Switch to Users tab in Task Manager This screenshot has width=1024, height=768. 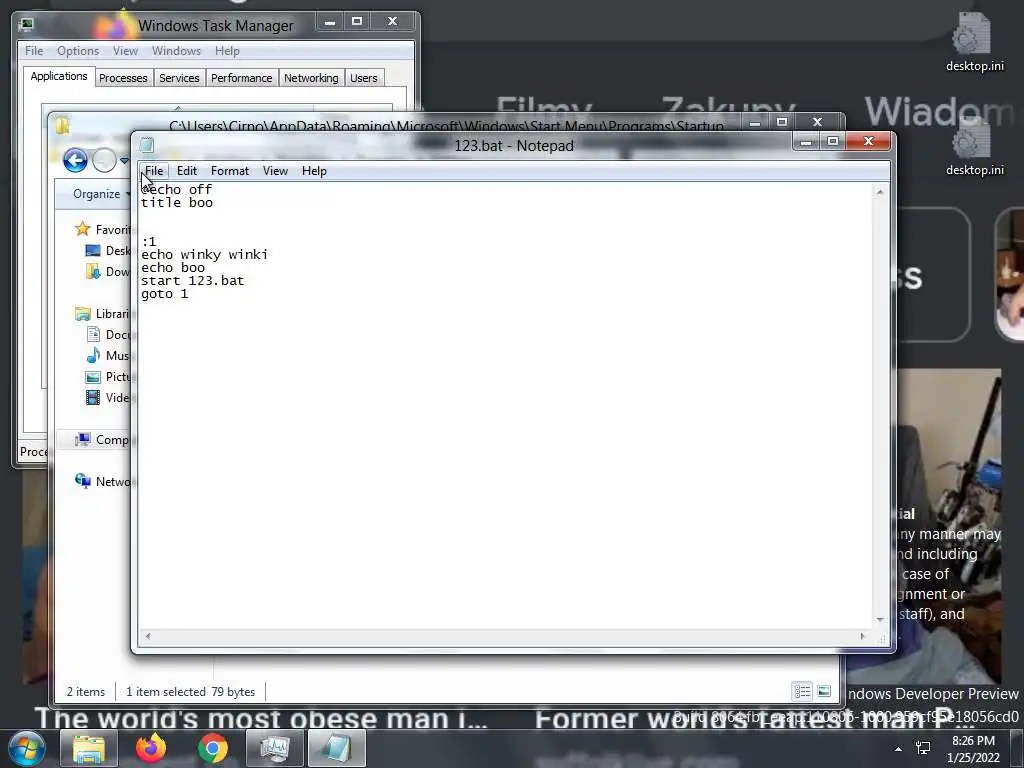pos(364,78)
